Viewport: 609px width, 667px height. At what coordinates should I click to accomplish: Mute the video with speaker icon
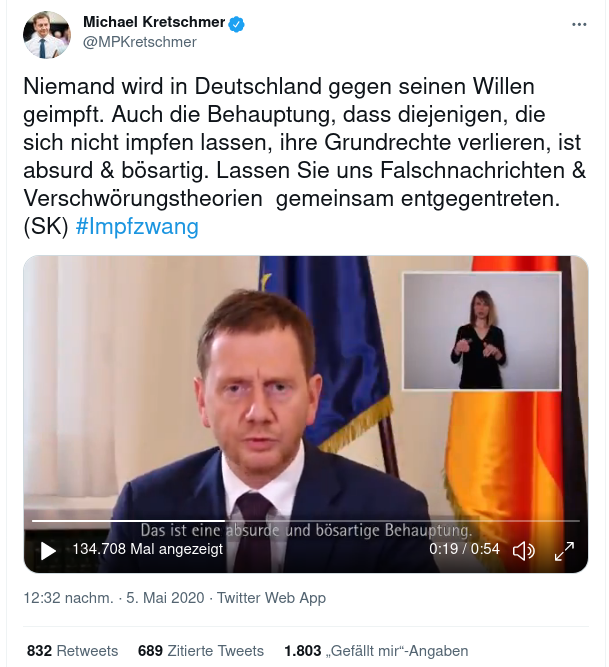[524, 551]
